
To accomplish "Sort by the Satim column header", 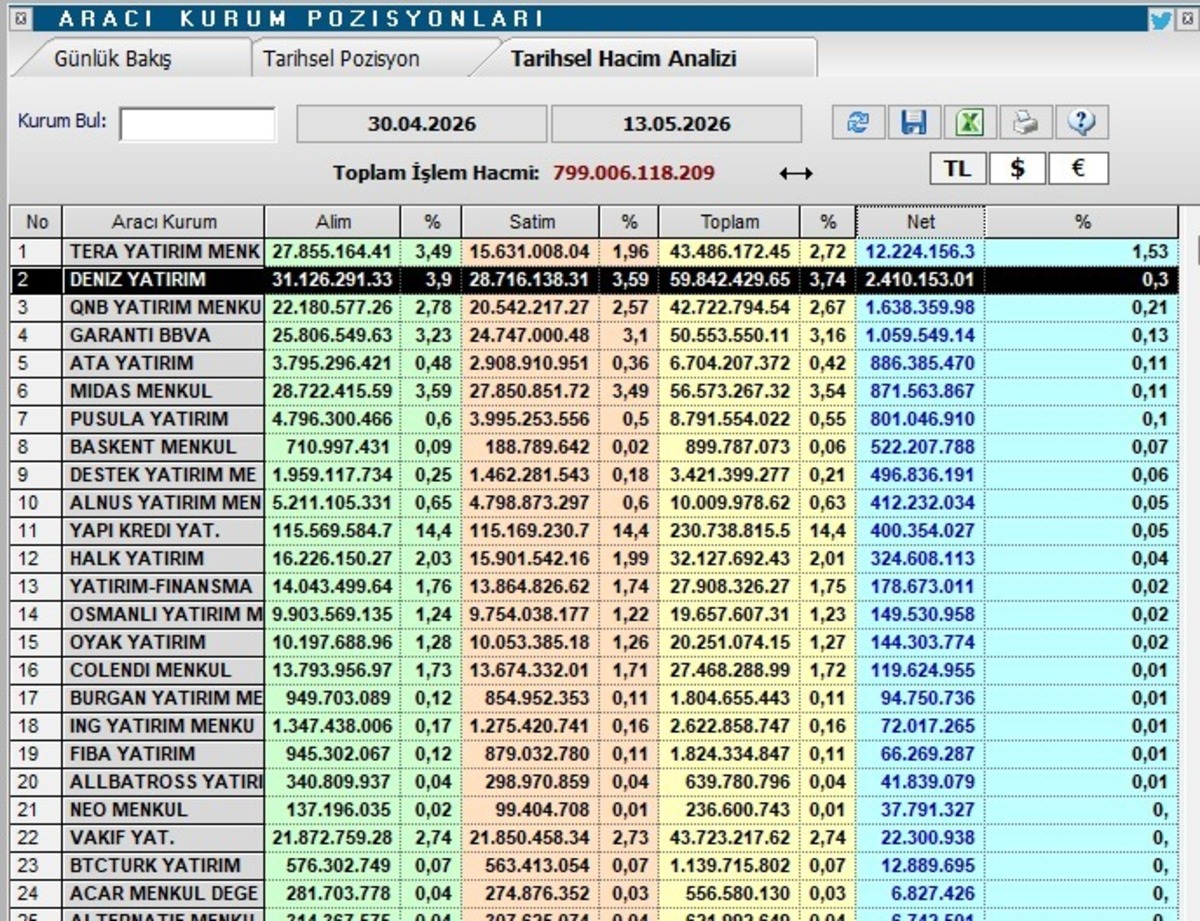I will click(531, 222).
